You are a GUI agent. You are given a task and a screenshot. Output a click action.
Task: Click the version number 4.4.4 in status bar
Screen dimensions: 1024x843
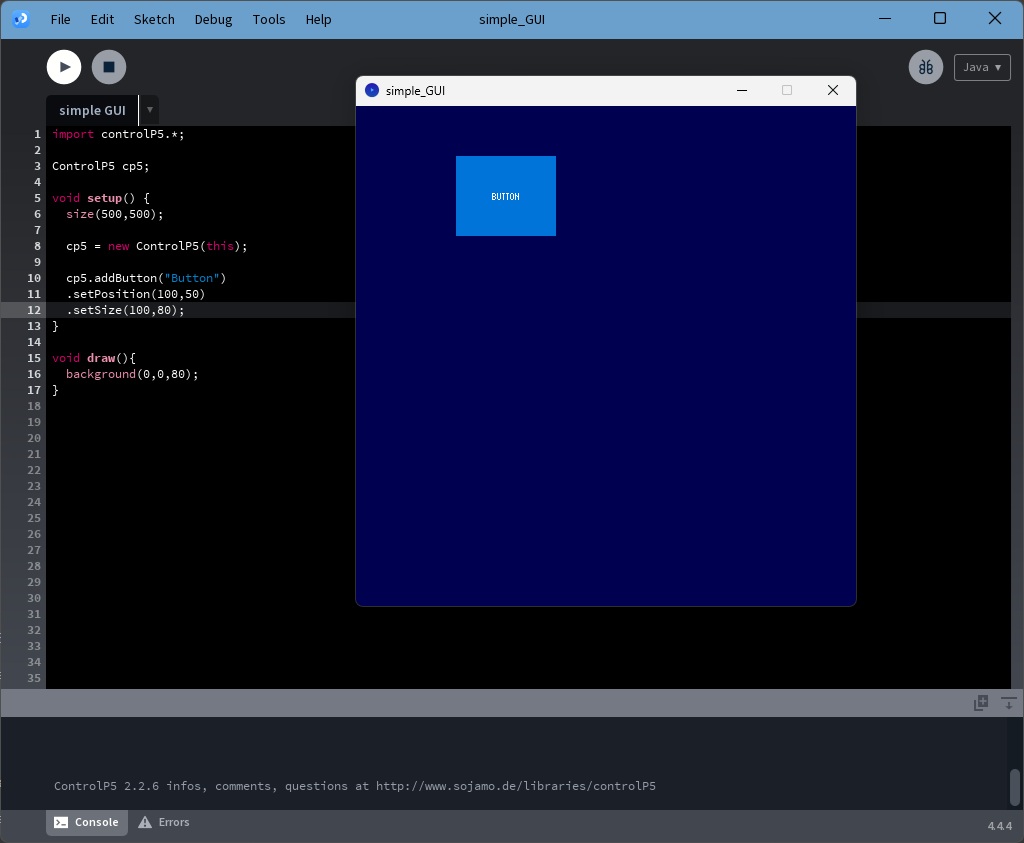coord(999,826)
